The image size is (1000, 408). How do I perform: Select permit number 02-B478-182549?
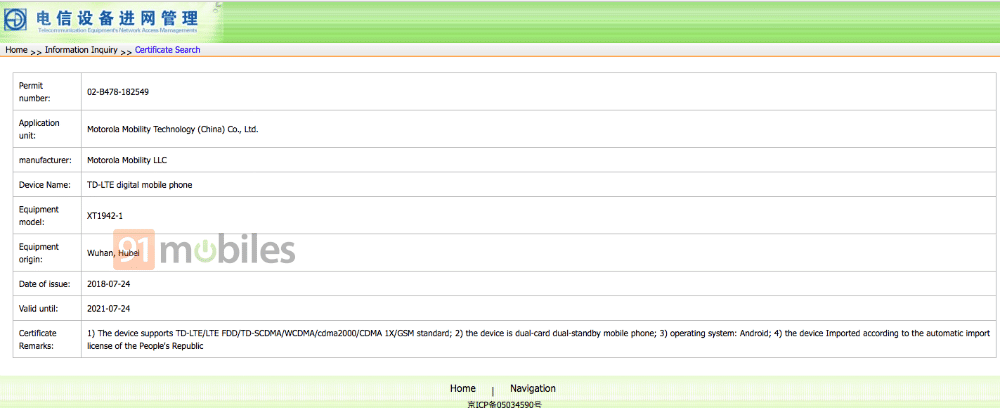pyautogui.click(x=118, y=92)
